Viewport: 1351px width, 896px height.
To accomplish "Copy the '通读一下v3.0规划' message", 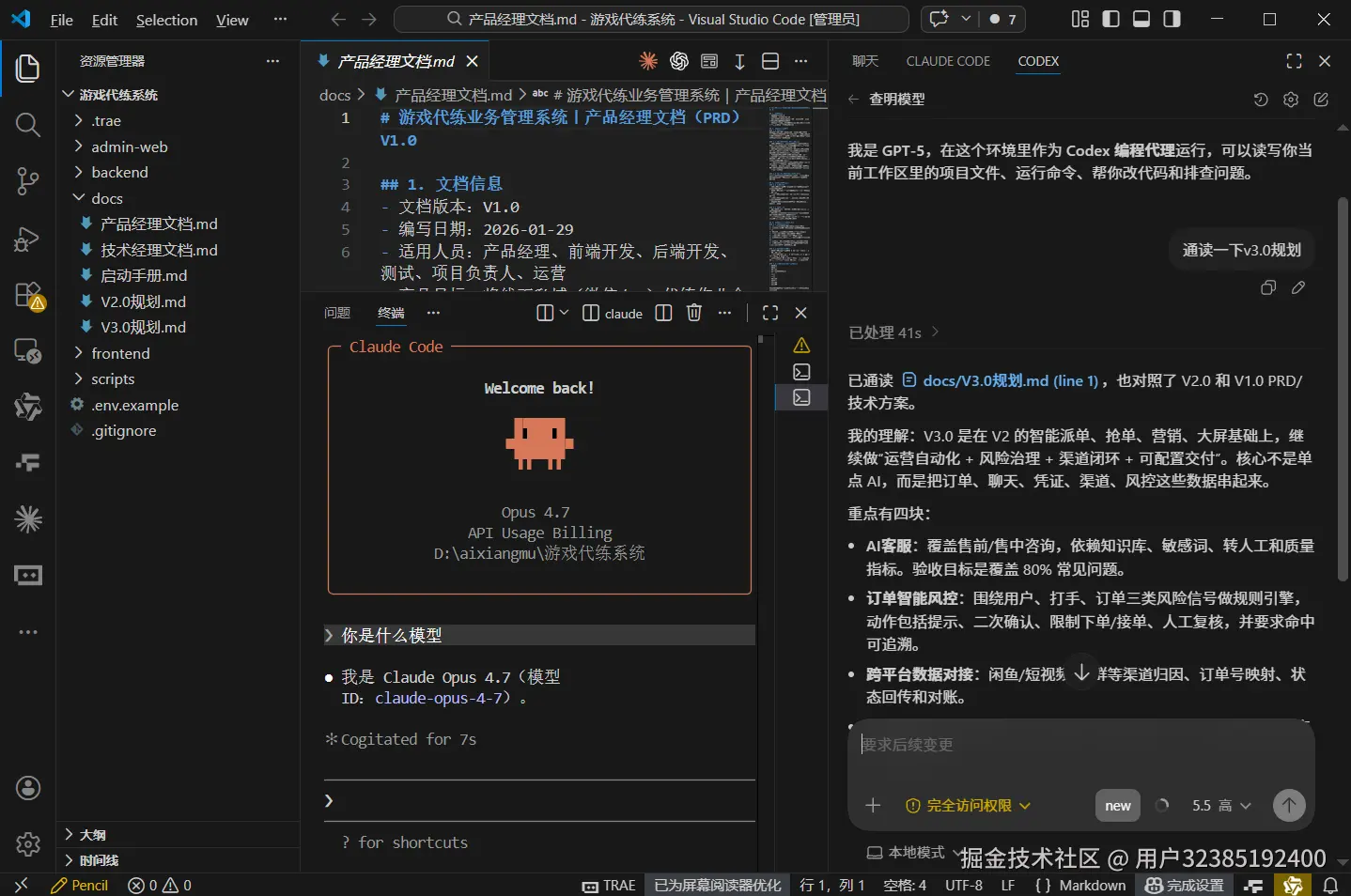I will point(1268,287).
